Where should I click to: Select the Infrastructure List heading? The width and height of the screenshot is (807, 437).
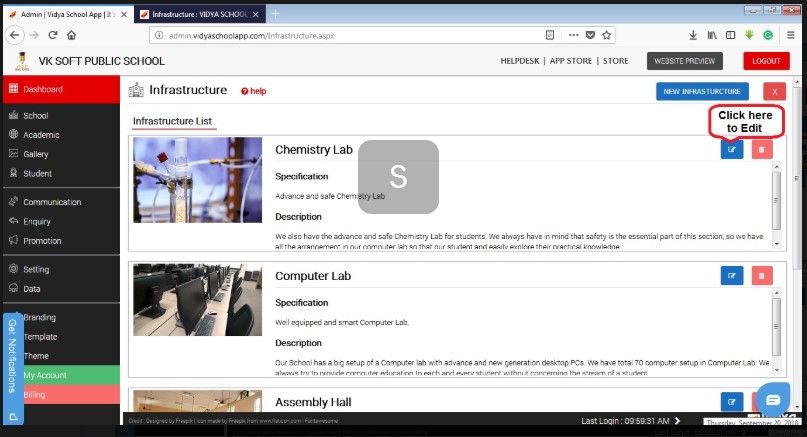172,121
